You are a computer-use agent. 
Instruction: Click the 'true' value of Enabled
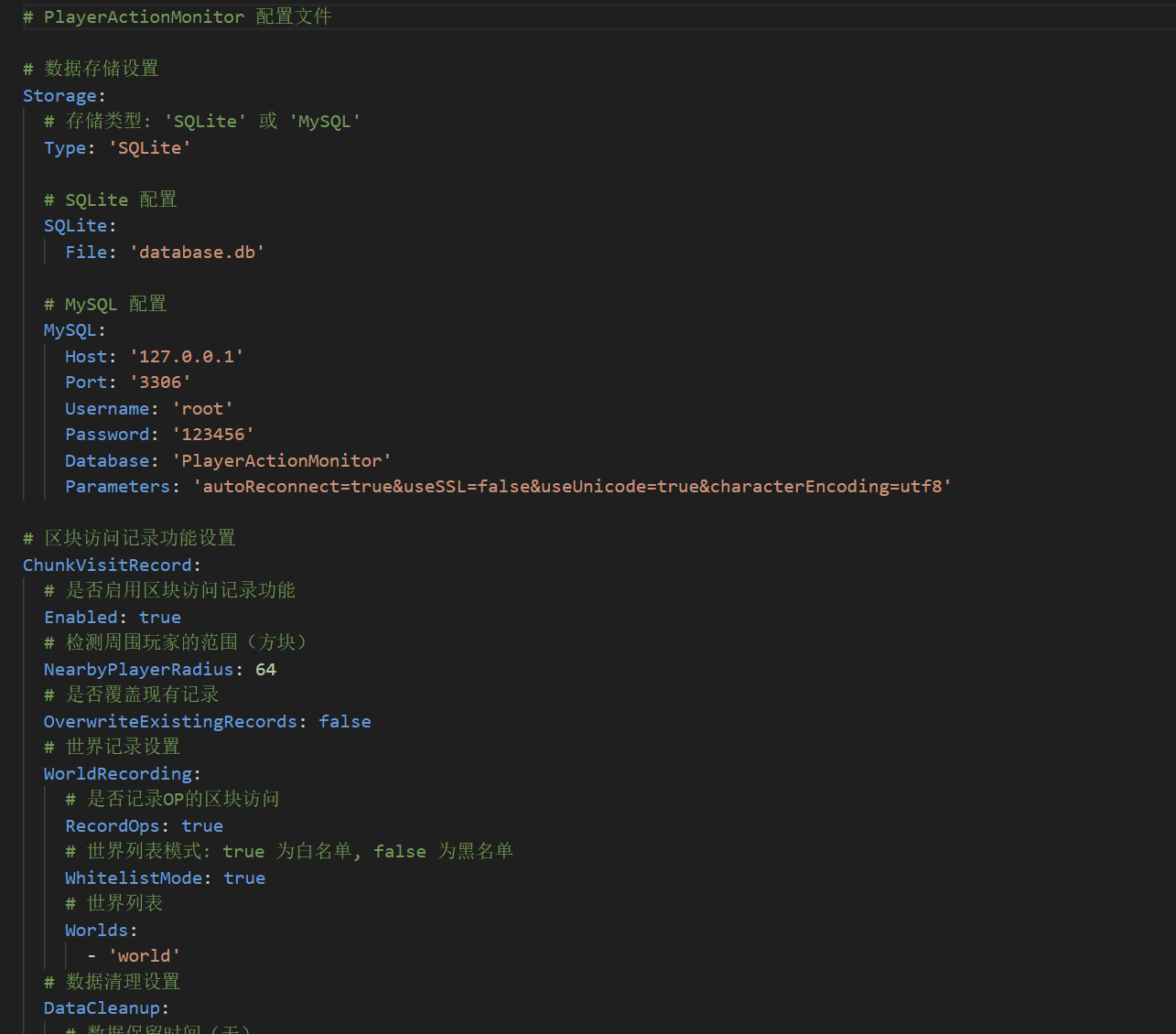click(160, 617)
